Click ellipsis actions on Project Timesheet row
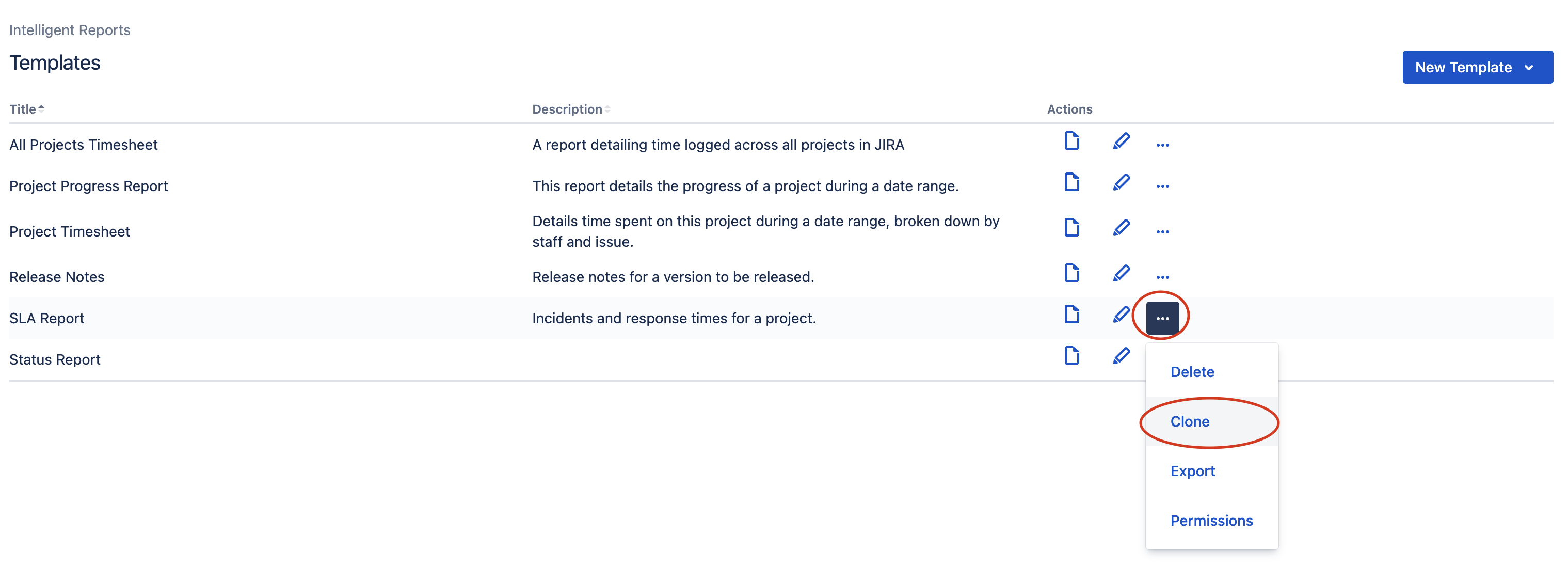The width and height of the screenshot is (1568, 566). pos(1163,231)
